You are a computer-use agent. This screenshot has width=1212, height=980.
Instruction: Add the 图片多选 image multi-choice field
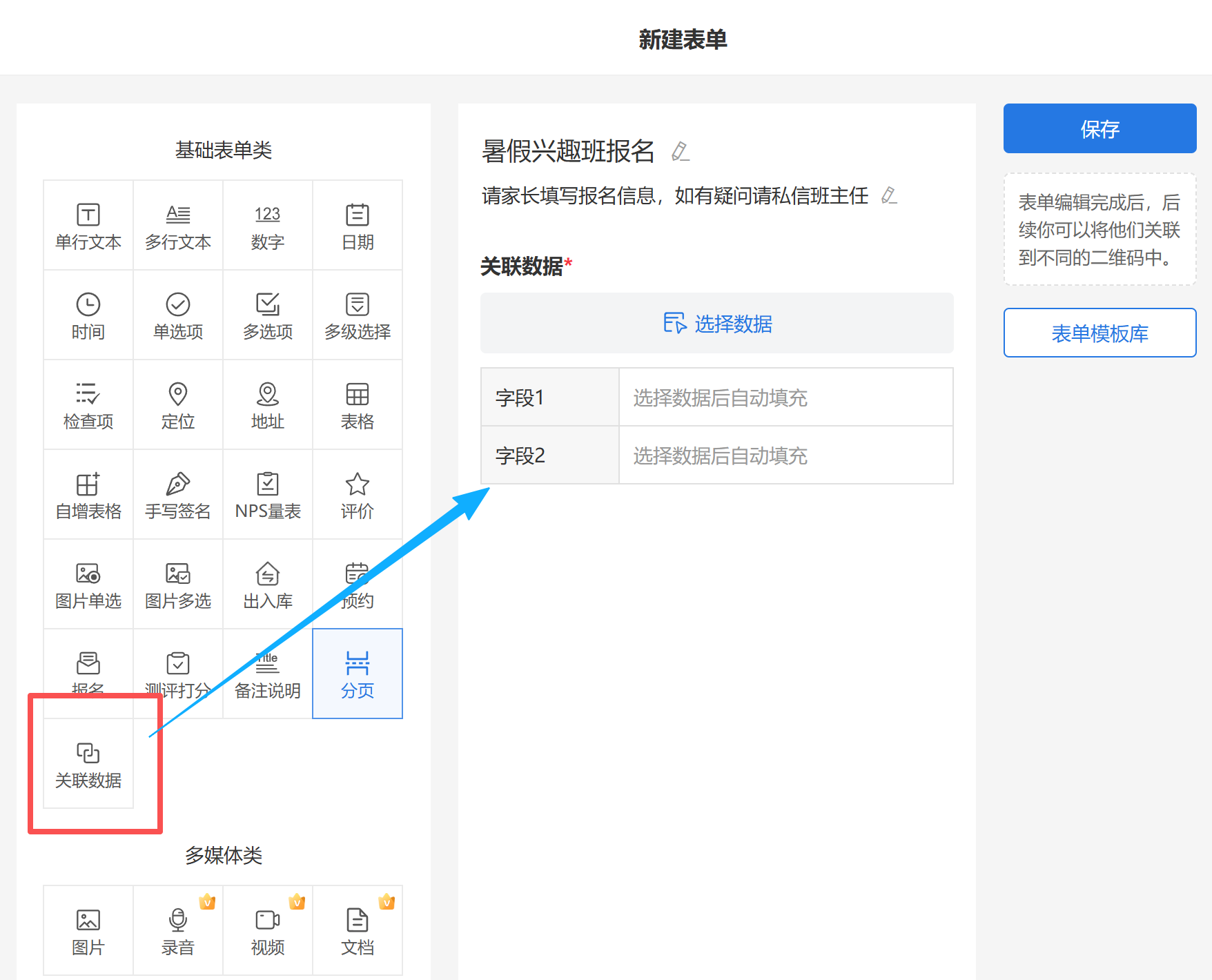coord(178,585)
